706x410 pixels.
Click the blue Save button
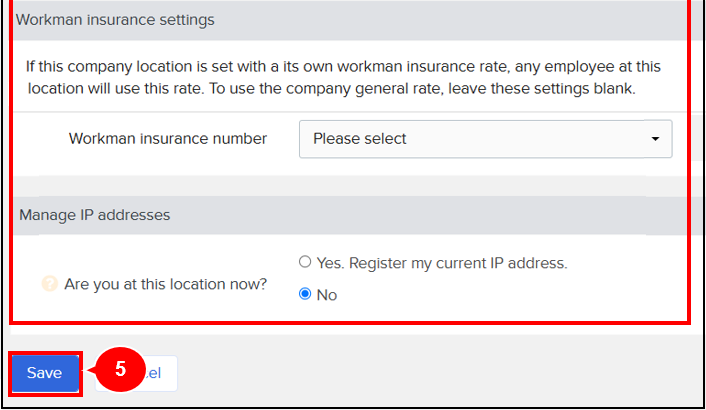click(45, 373)
